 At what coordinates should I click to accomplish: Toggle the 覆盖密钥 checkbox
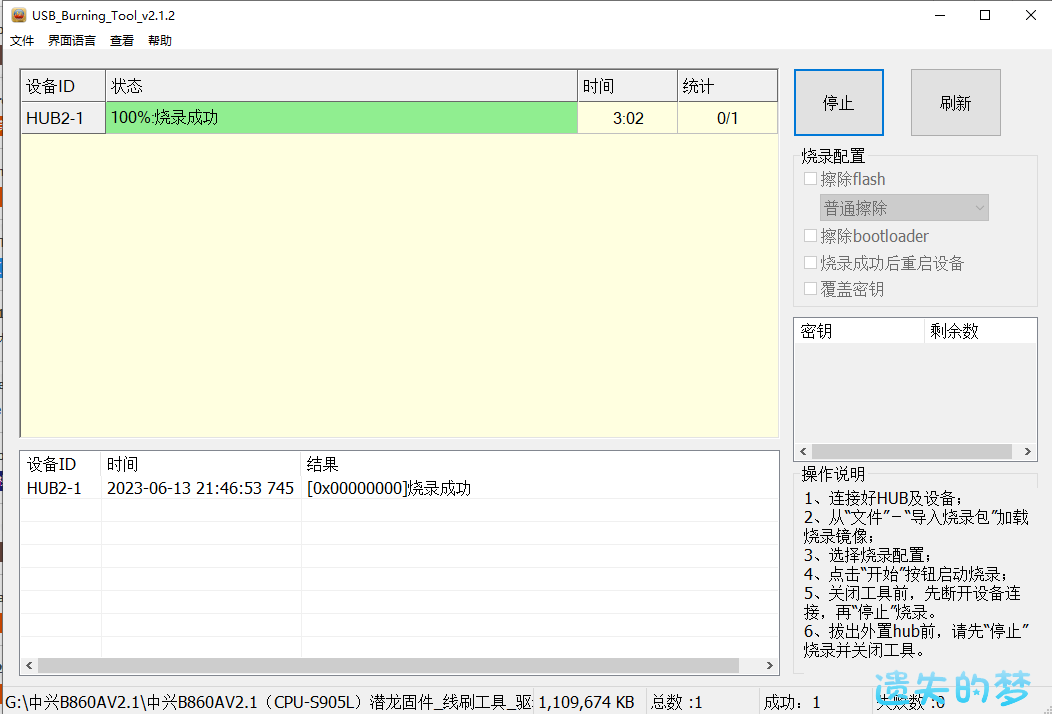(810, 289)
